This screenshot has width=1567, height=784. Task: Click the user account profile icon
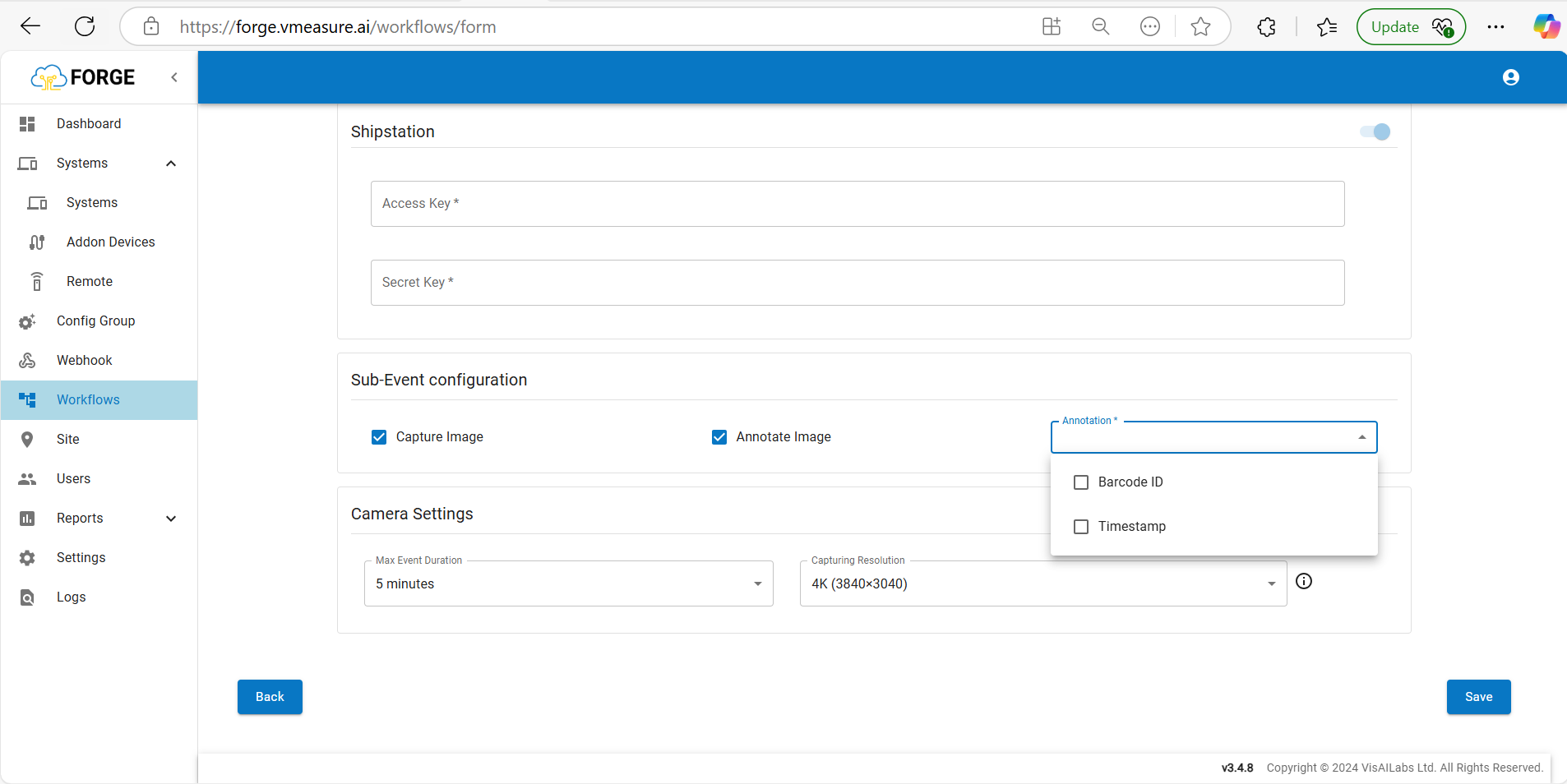click(x=1510, y=77)
